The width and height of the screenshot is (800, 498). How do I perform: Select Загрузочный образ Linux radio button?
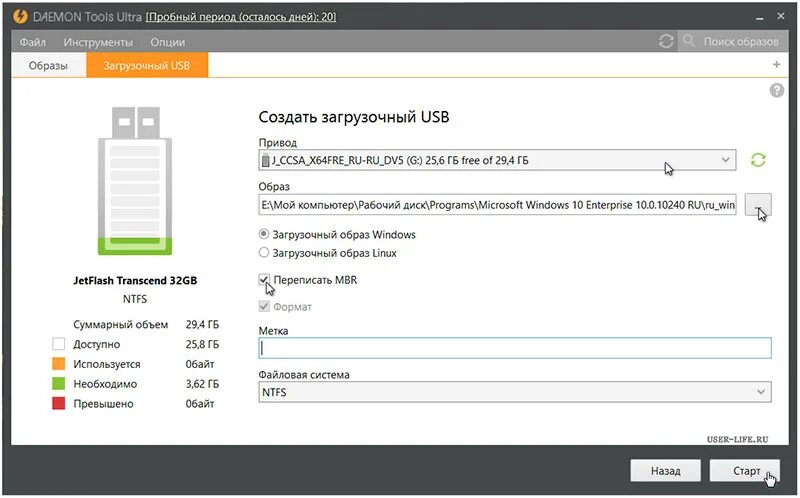(264, 252)
